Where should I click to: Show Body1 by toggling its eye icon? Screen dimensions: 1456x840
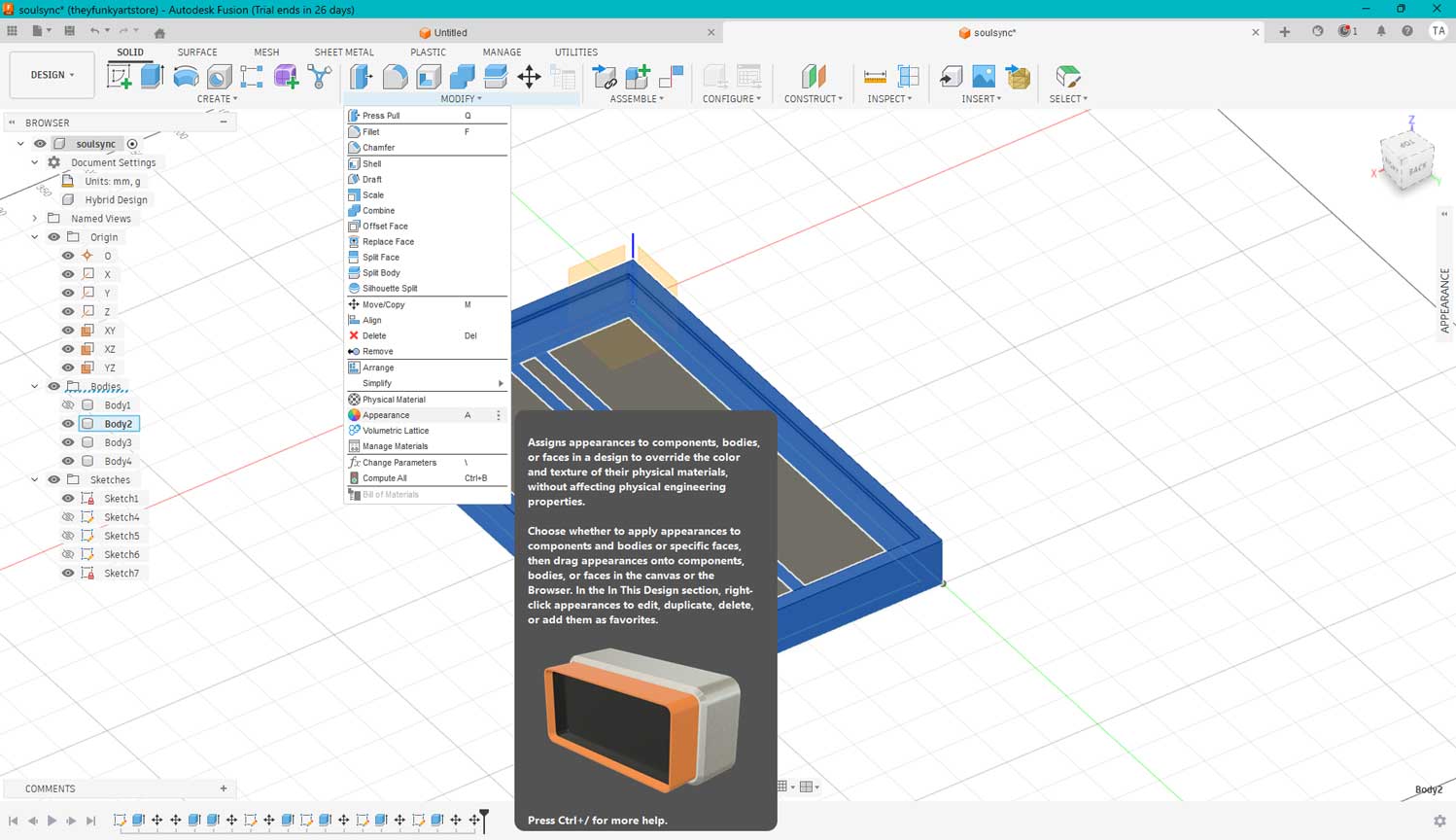[x=68, y=405]
